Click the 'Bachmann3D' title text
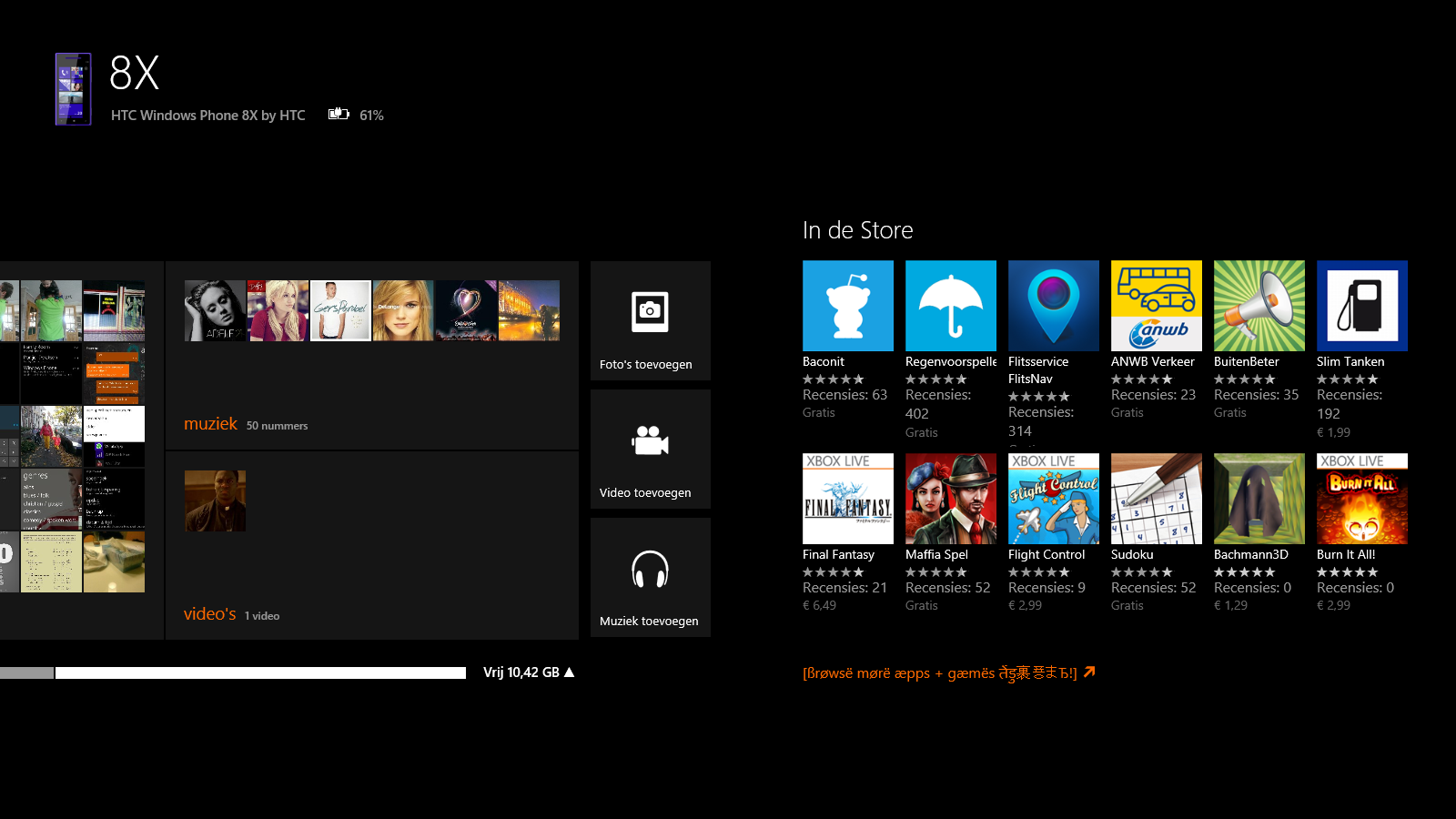This screenshot has height=819, width=1456. coord(1251,554)
